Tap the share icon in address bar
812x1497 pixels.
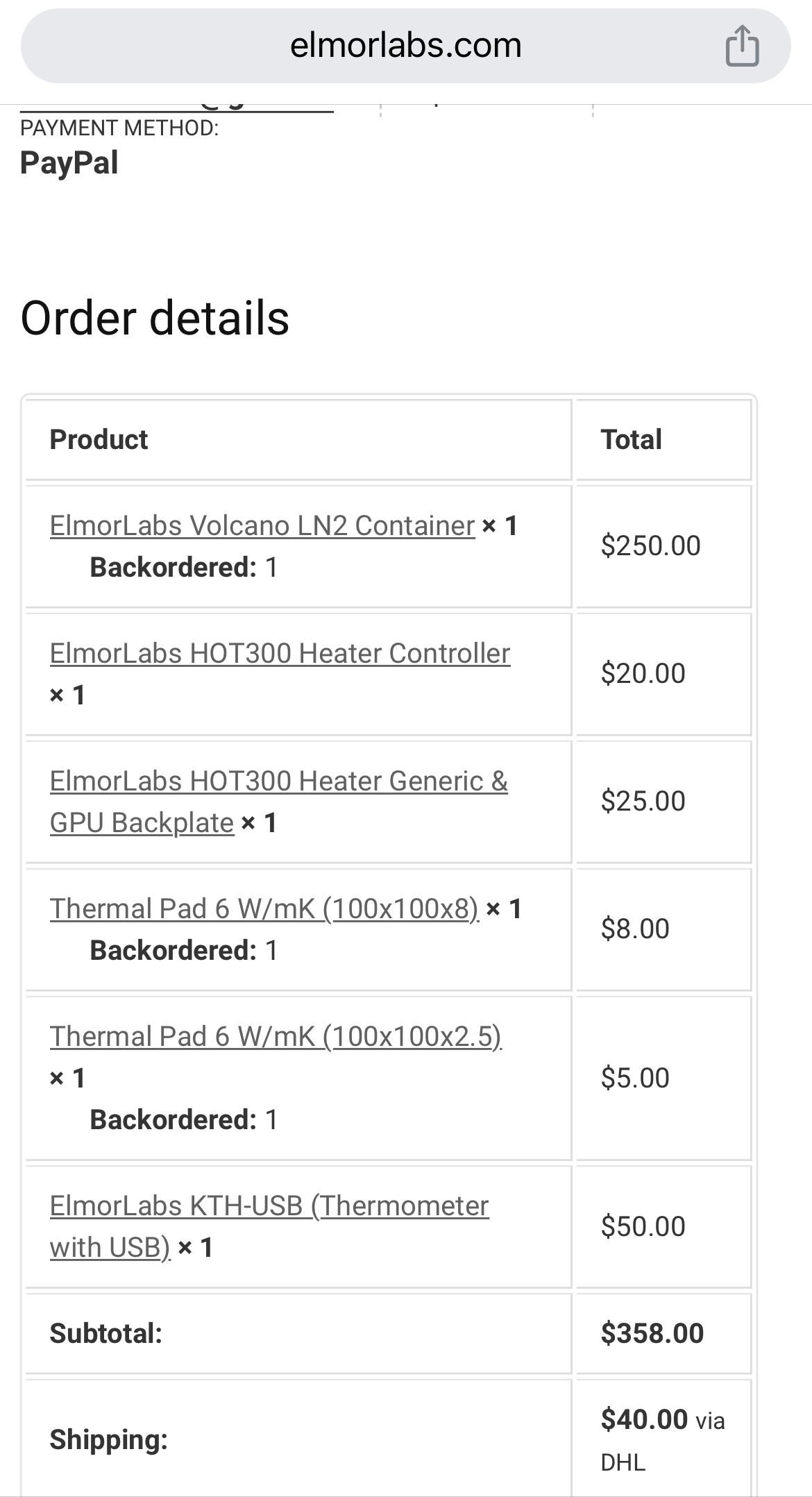[742, 46]
